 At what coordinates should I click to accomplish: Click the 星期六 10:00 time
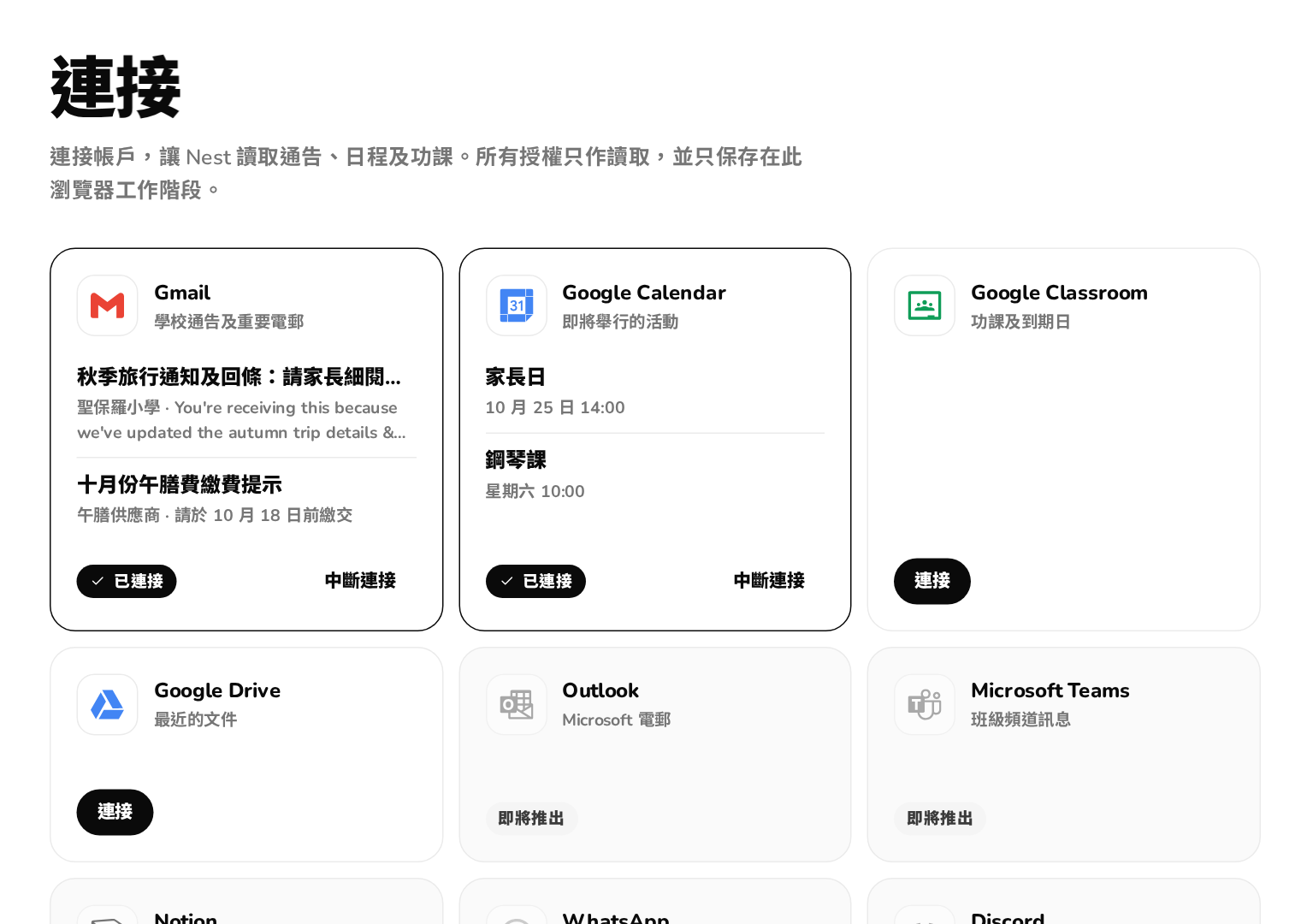coord(535,491)
